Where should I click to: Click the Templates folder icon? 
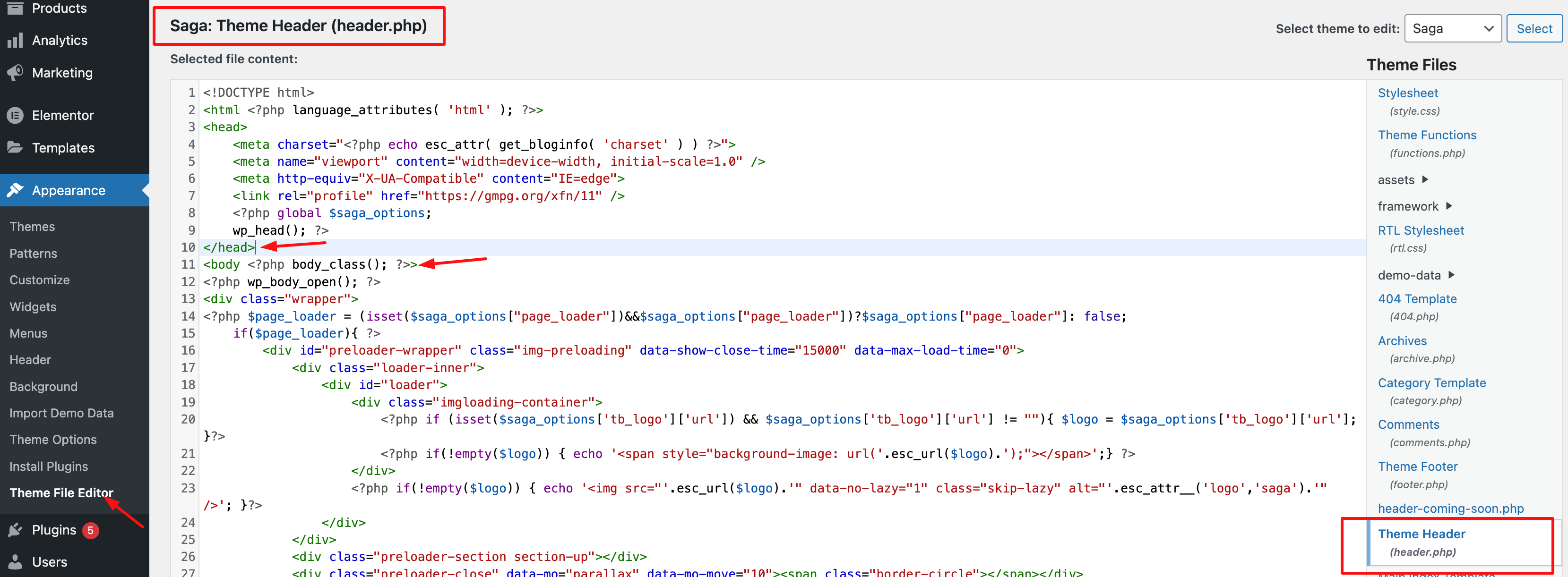pos(15,147)
